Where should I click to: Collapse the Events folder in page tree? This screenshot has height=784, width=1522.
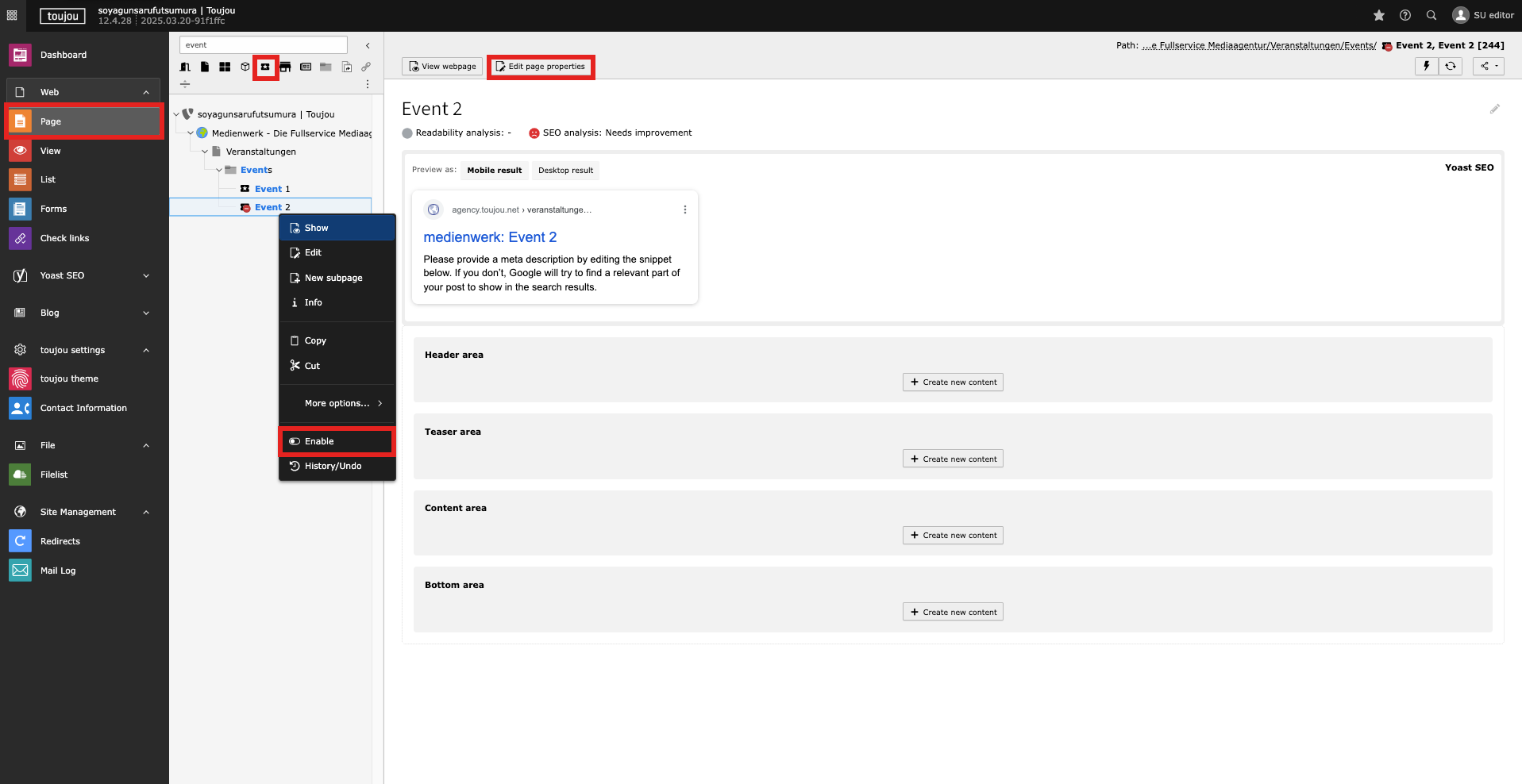pyautogui.click(x=219, y=171)
